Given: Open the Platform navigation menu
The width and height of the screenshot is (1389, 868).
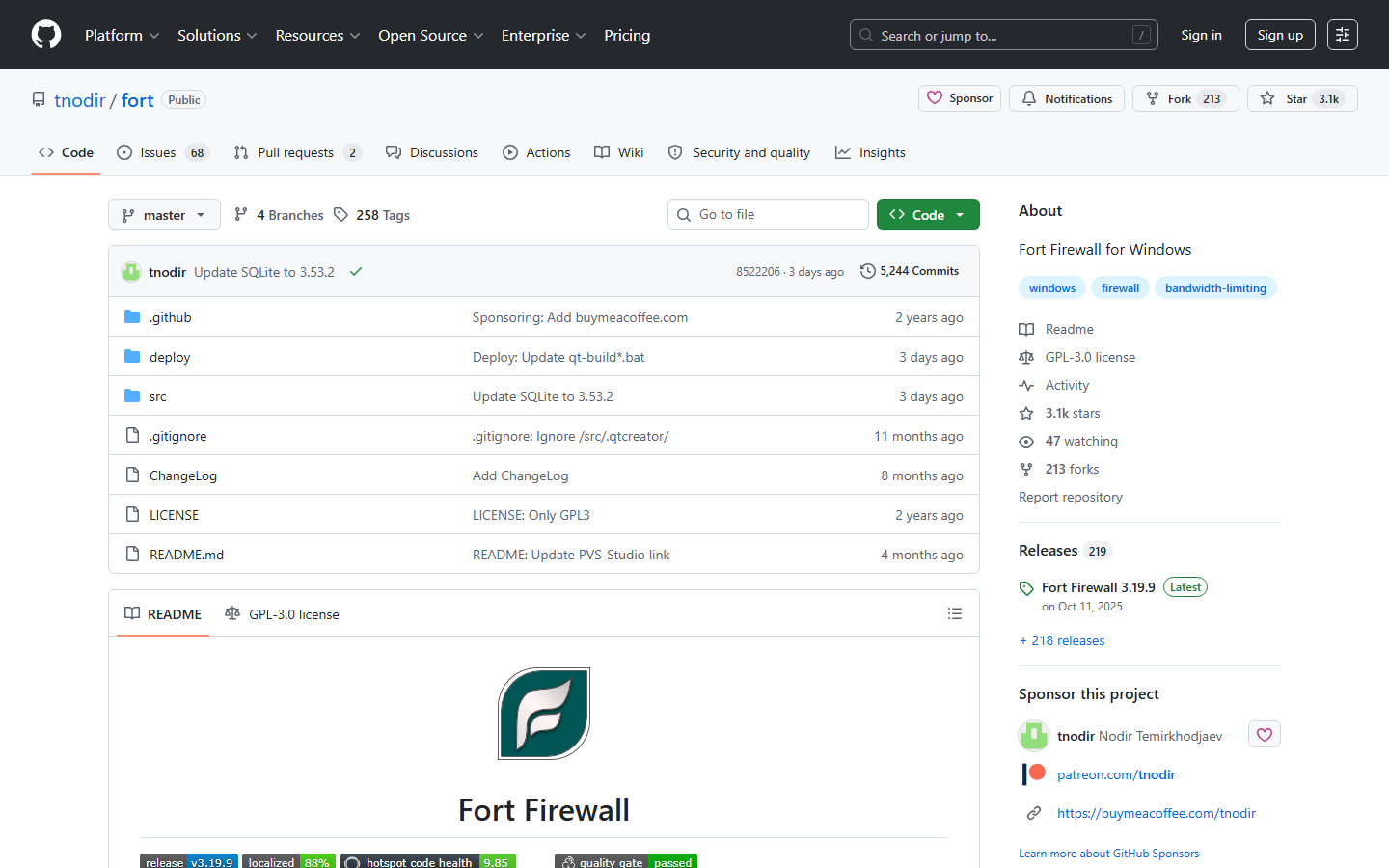Looking at the screenshot, I should (122, 35).
